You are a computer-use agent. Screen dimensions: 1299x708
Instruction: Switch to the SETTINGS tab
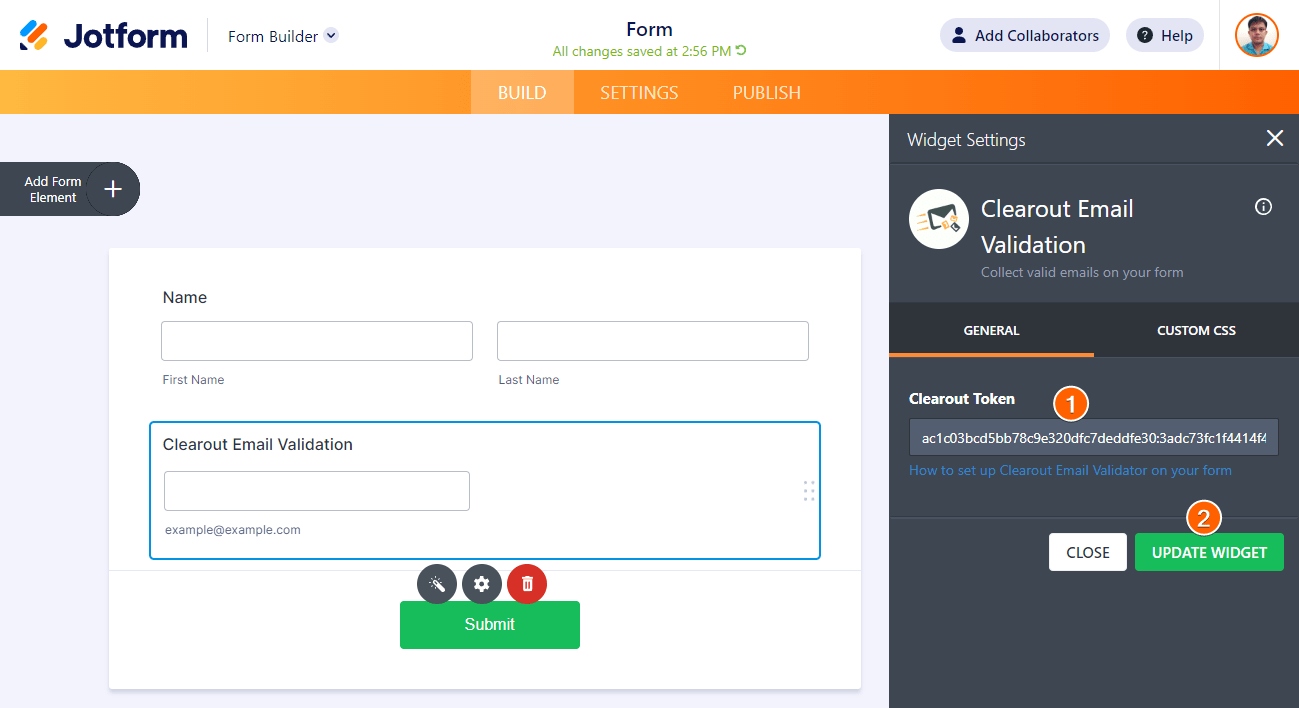[639, 92]
